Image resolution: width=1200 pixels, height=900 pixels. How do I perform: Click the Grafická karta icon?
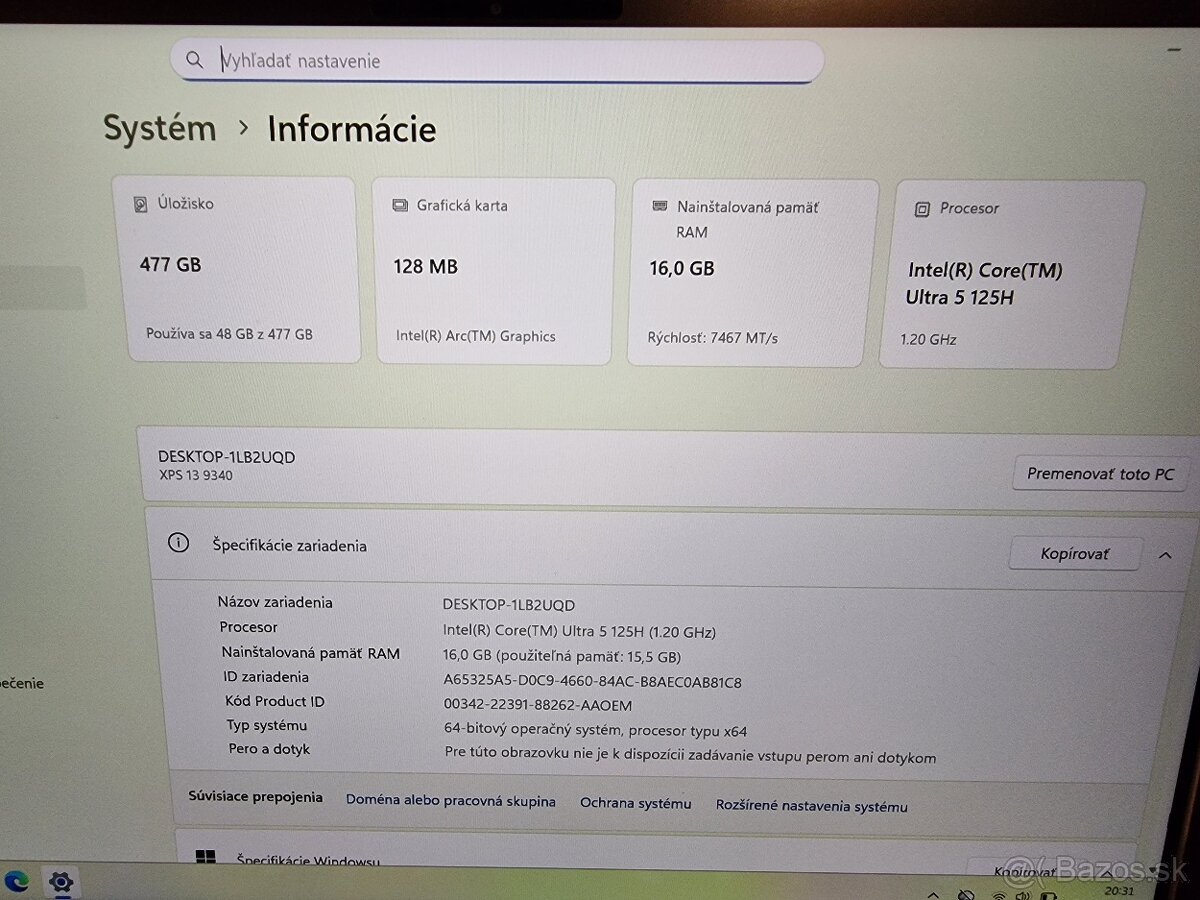402,205
